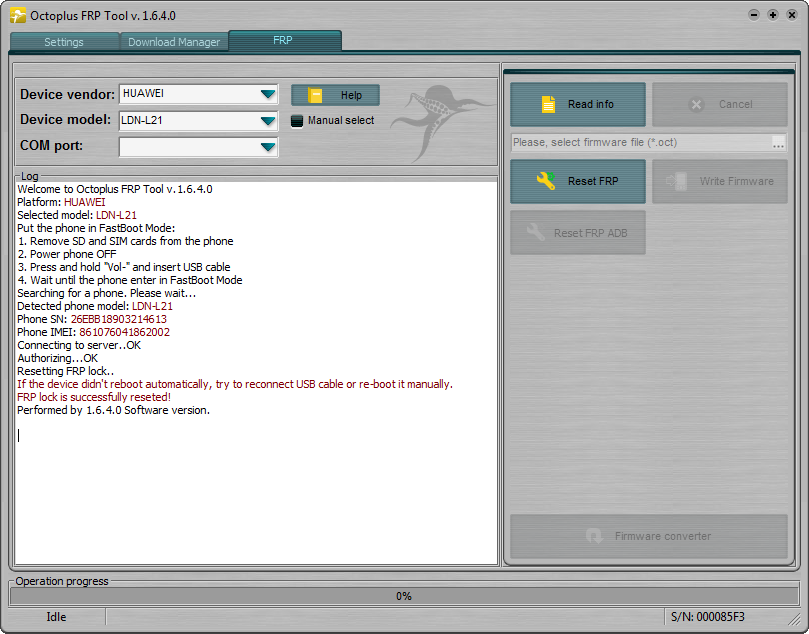Click the Octoplus app icon in title bar

(18, 15)
